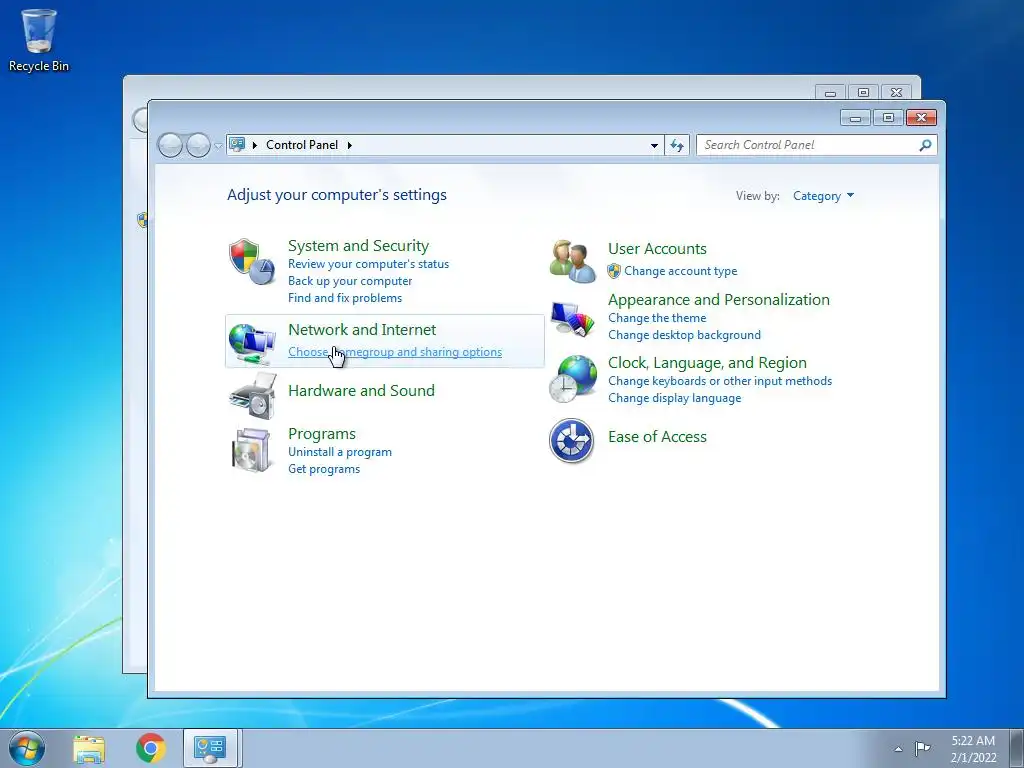This screenshot has height=768, width=1024.
Task: Open the Start menu orb
Action: (x=26, y=748)
